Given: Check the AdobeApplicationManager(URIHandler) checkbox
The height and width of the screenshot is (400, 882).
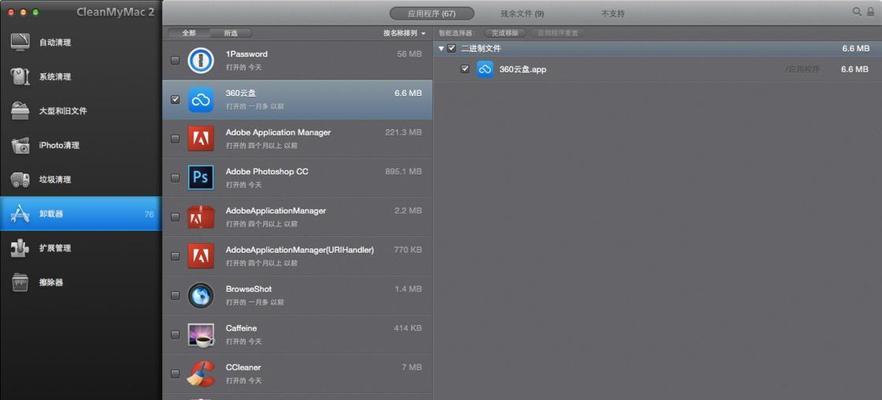Looking at the screenshot, I should (176, 256).
